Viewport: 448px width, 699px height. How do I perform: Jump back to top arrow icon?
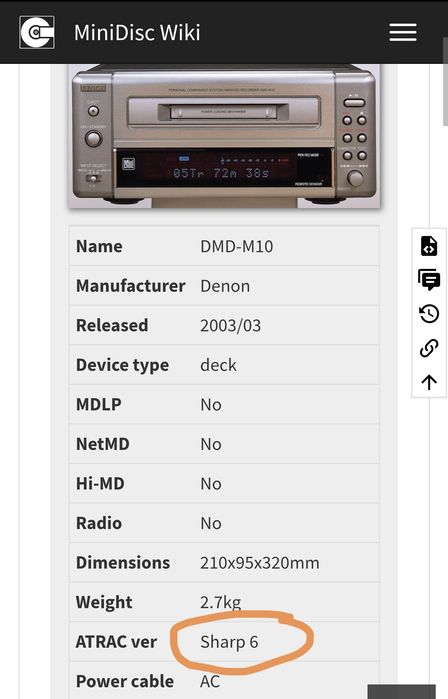tap(429, 382)
